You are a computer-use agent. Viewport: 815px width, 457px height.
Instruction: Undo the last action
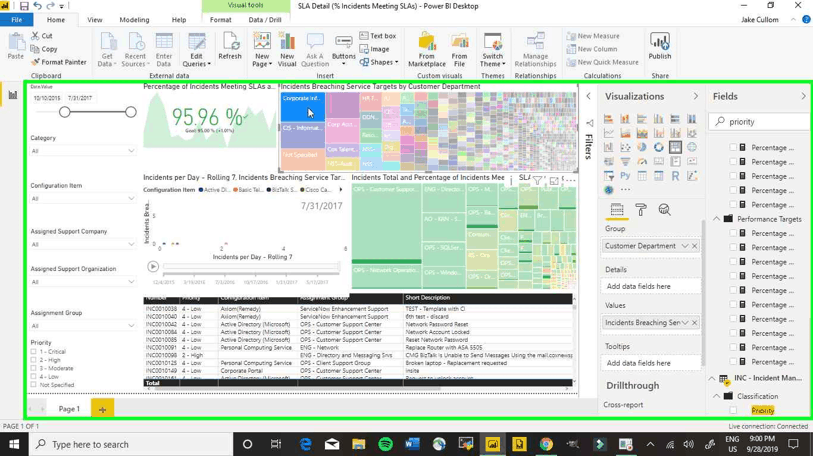coord(37,6)
